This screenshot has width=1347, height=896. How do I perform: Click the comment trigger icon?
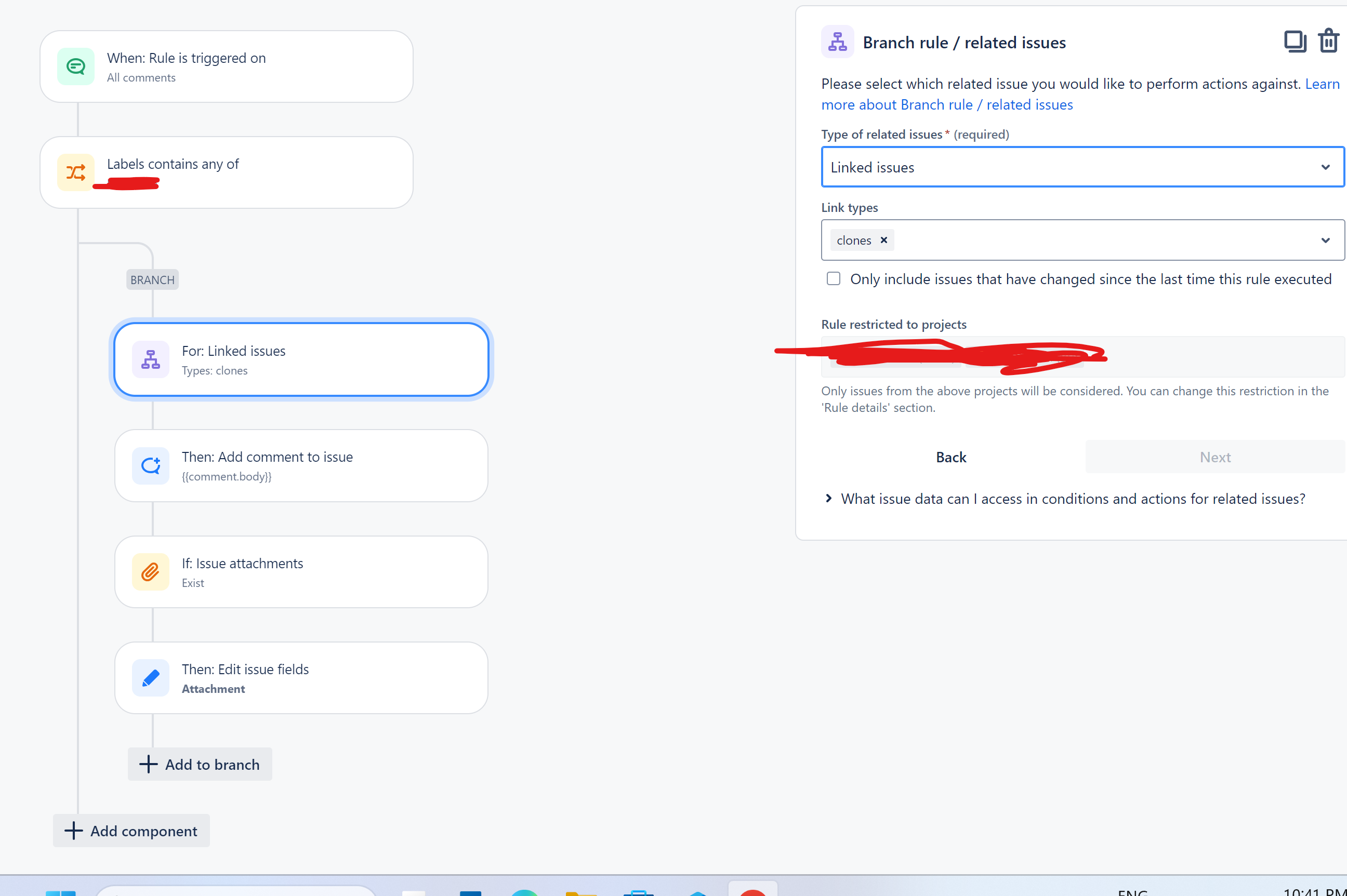pyautogui.click(x=75, y=67)
